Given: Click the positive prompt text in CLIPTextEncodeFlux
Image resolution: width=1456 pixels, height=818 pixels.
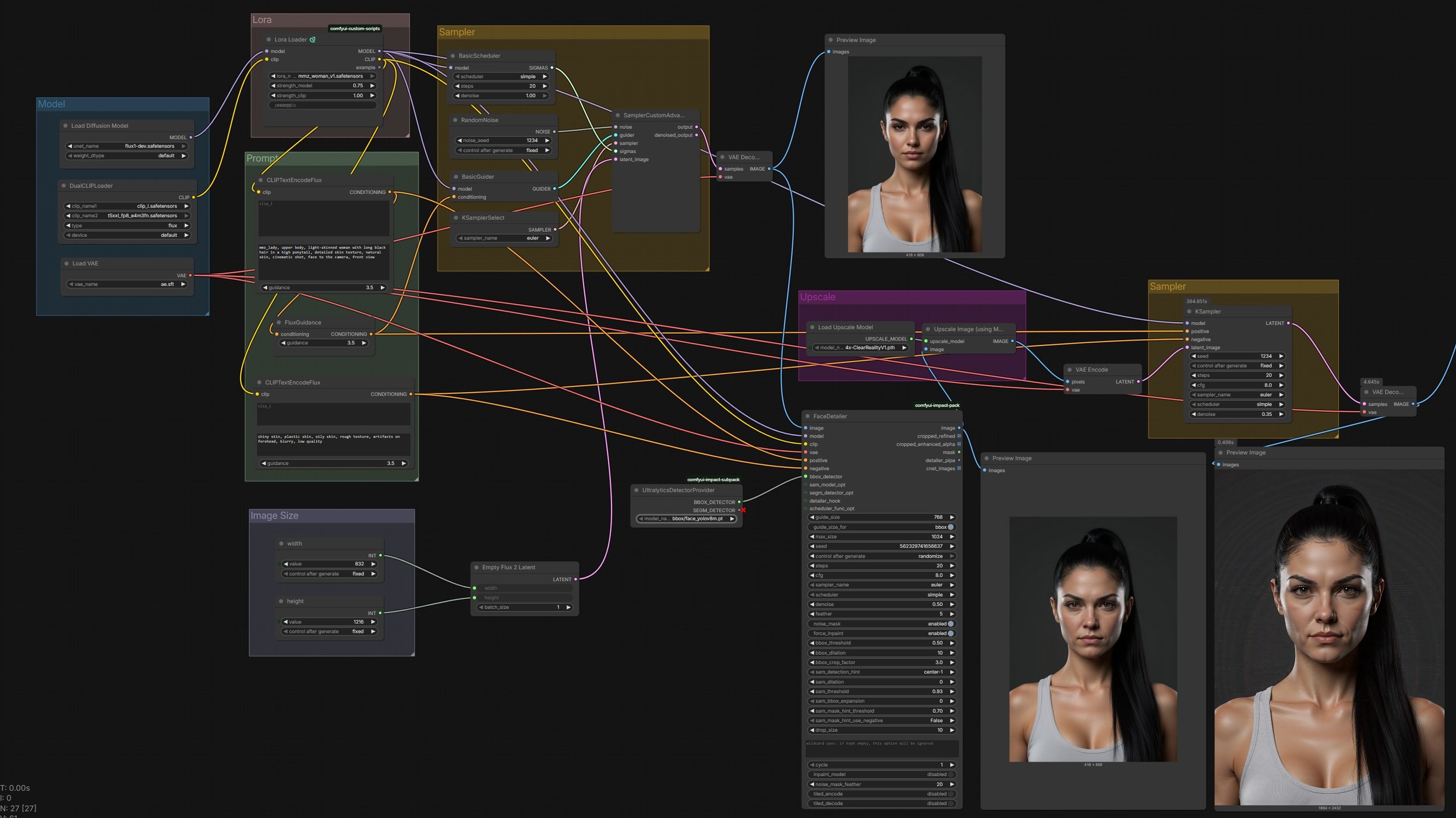Looking at the screenshot, I should tap(323, 252).
